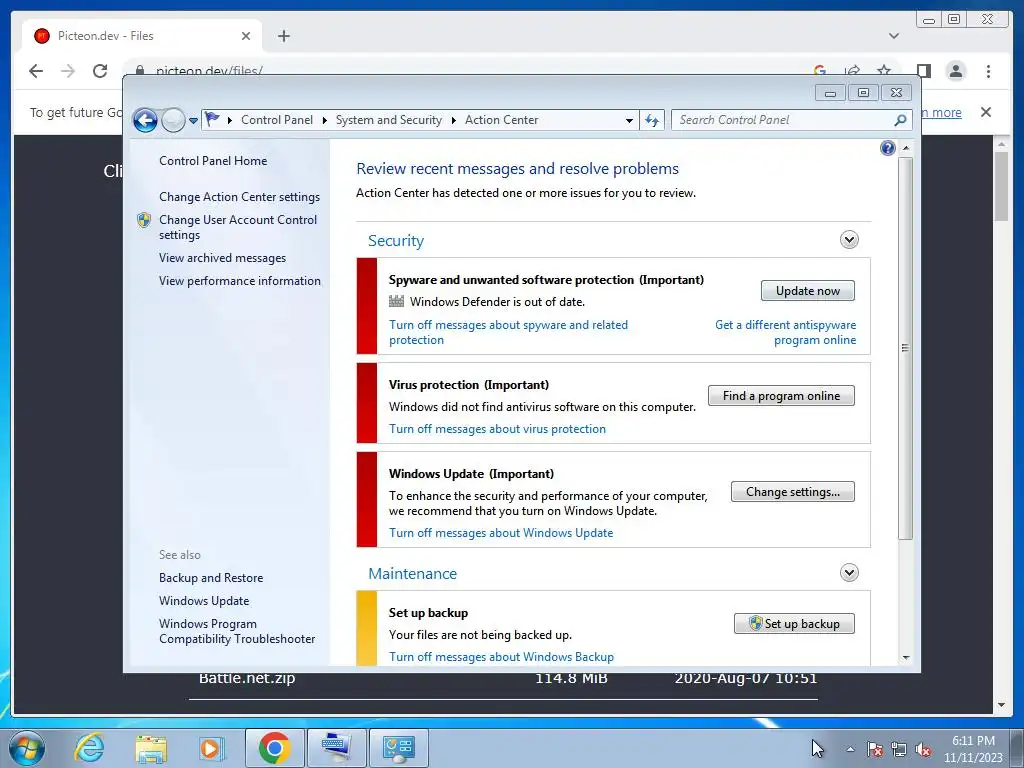Expand the arrow after System and Security breadcrumb
Viewport: 1024px width, 768px height.
453,120
